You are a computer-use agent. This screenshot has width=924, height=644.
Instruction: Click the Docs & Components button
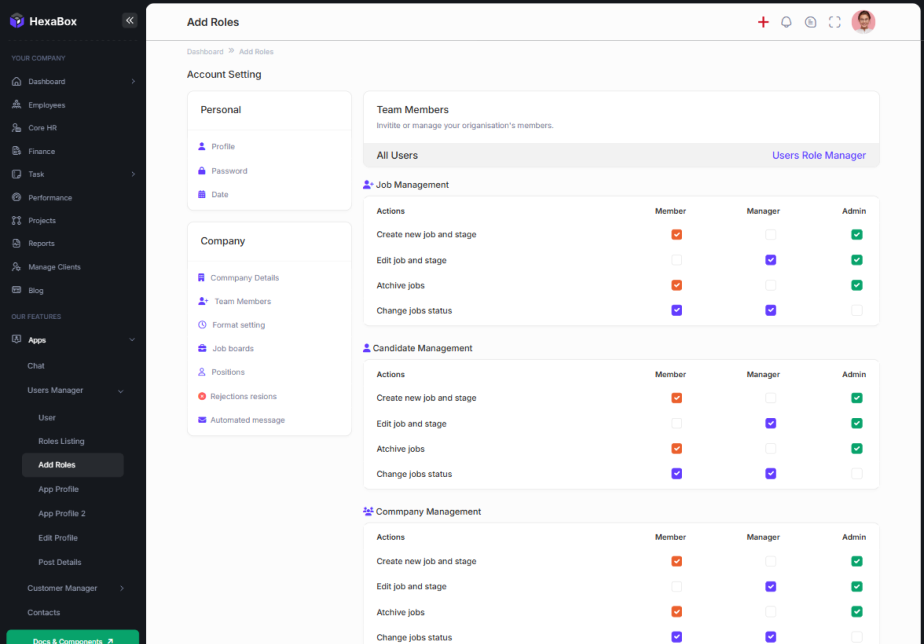click(73, 640)
